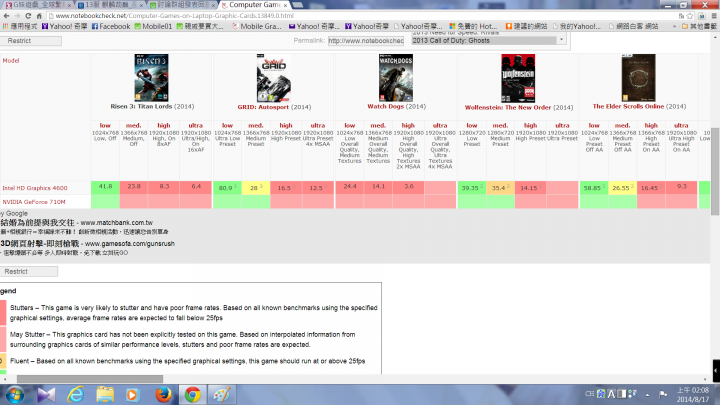Open Wolfenstein: The New Order link
Viewport: 720px width, 405px height.
[x=508, y=107]
